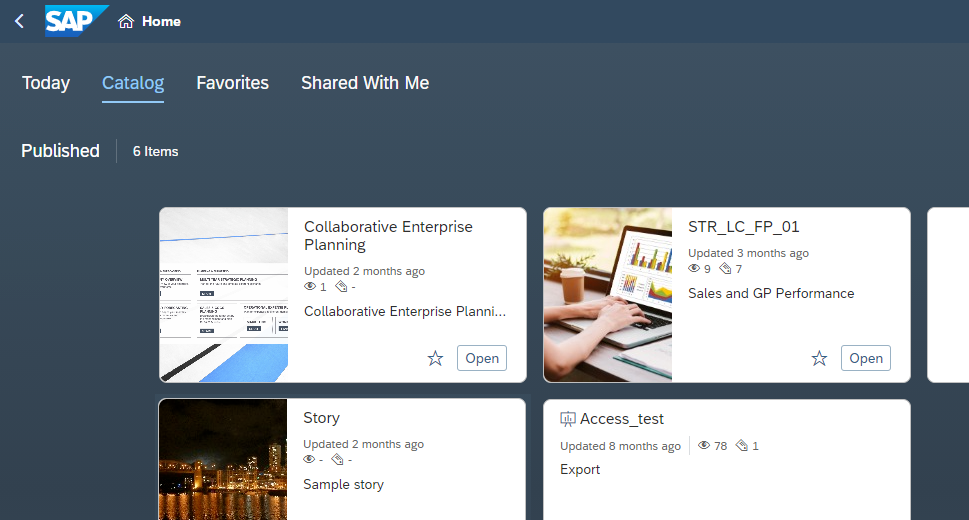Star the STR_LC_FP_01 card as favorite
Image resolution: width=969 pixels, height=520 pixels.
point(819,359)
